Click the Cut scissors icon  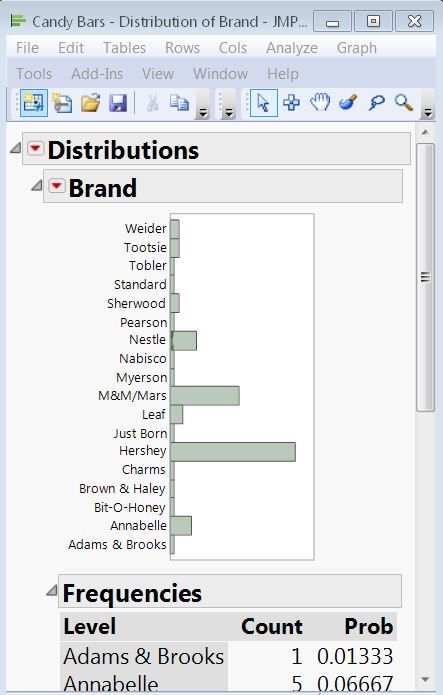click(153, 103)
